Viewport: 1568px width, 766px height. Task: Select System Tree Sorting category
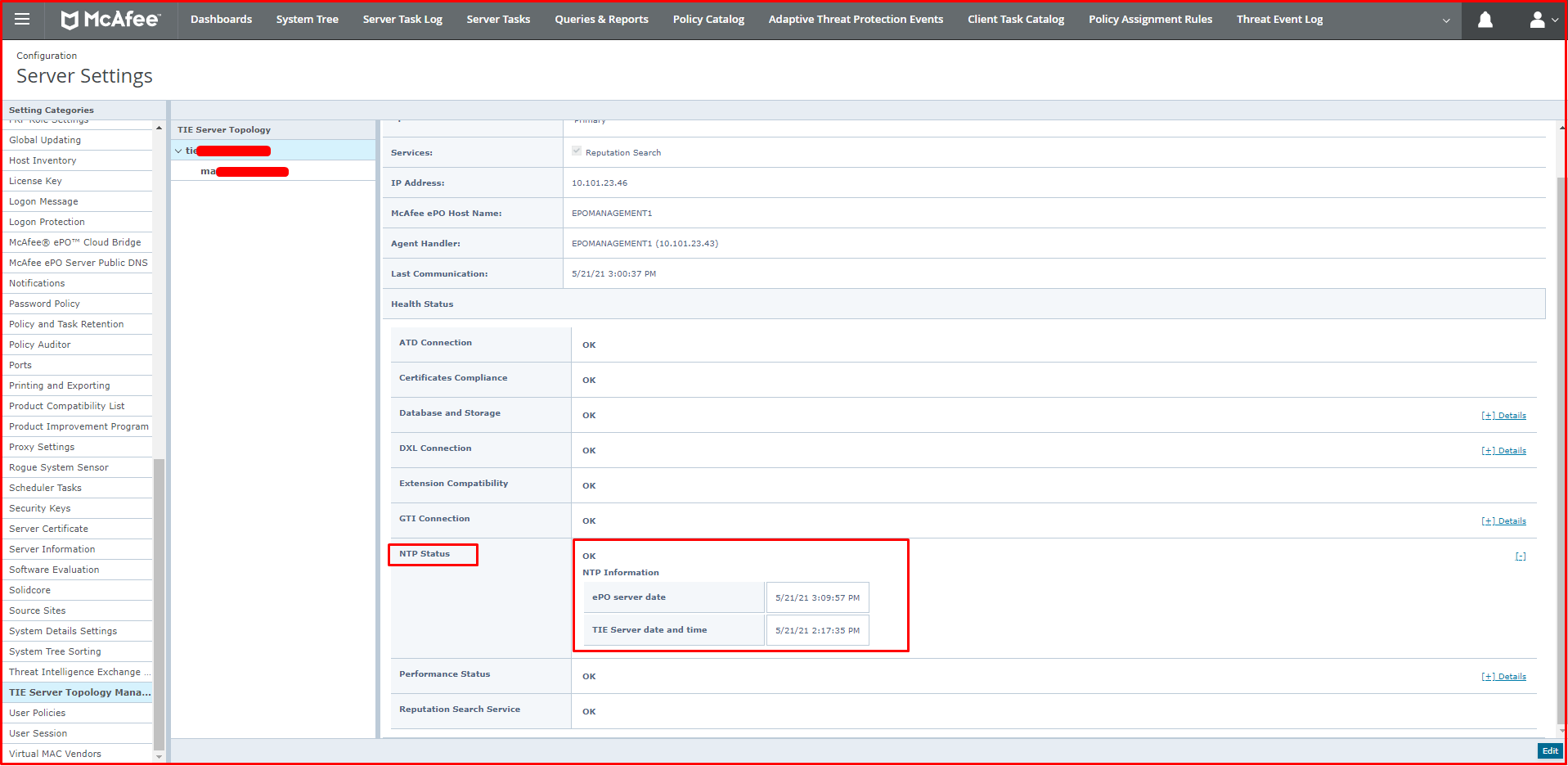click(x=77, y=651)
